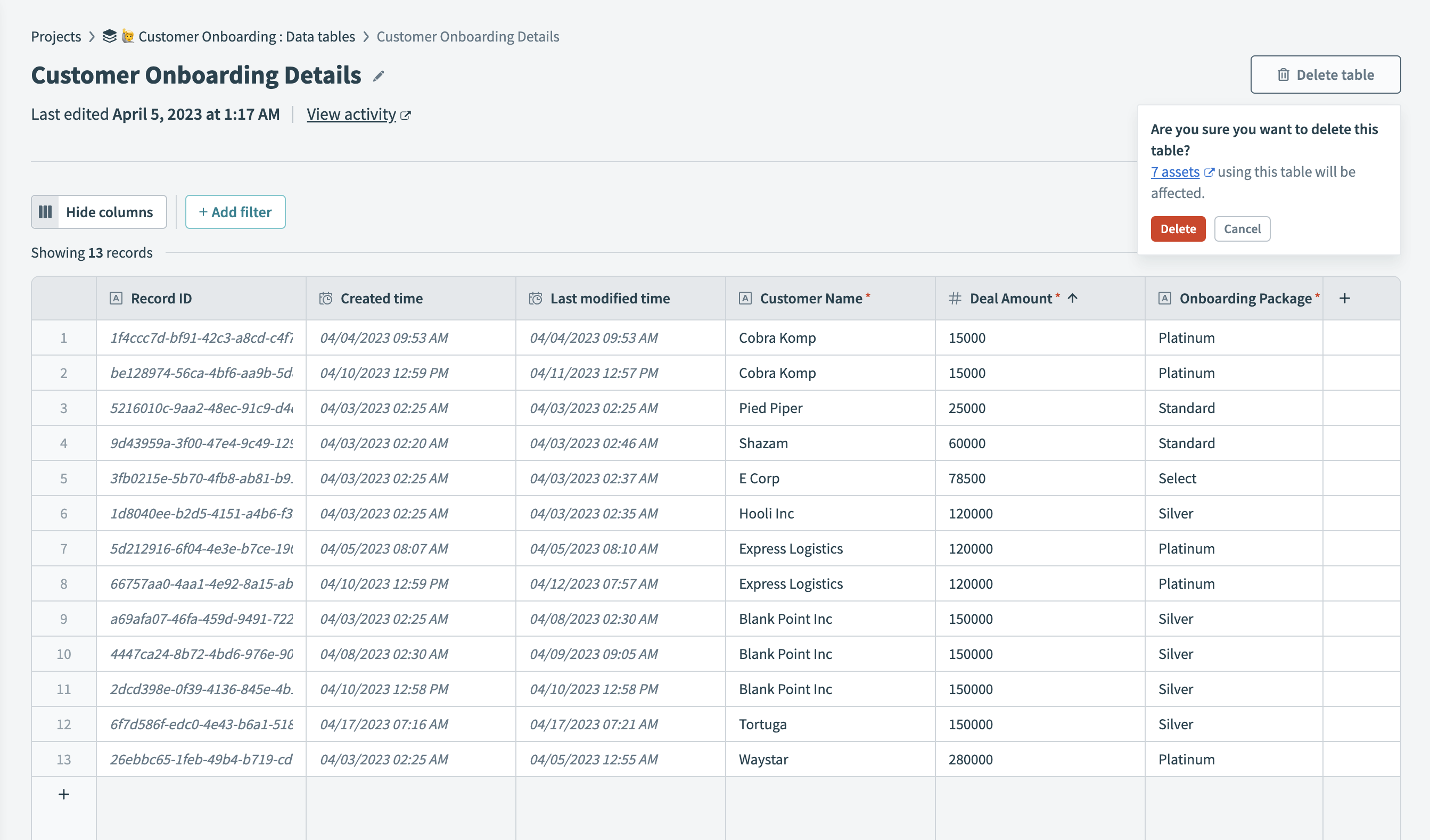Cancel the table deletion
The width and height of the screenshot is (1430, 840).
[x=1242, y=229]
